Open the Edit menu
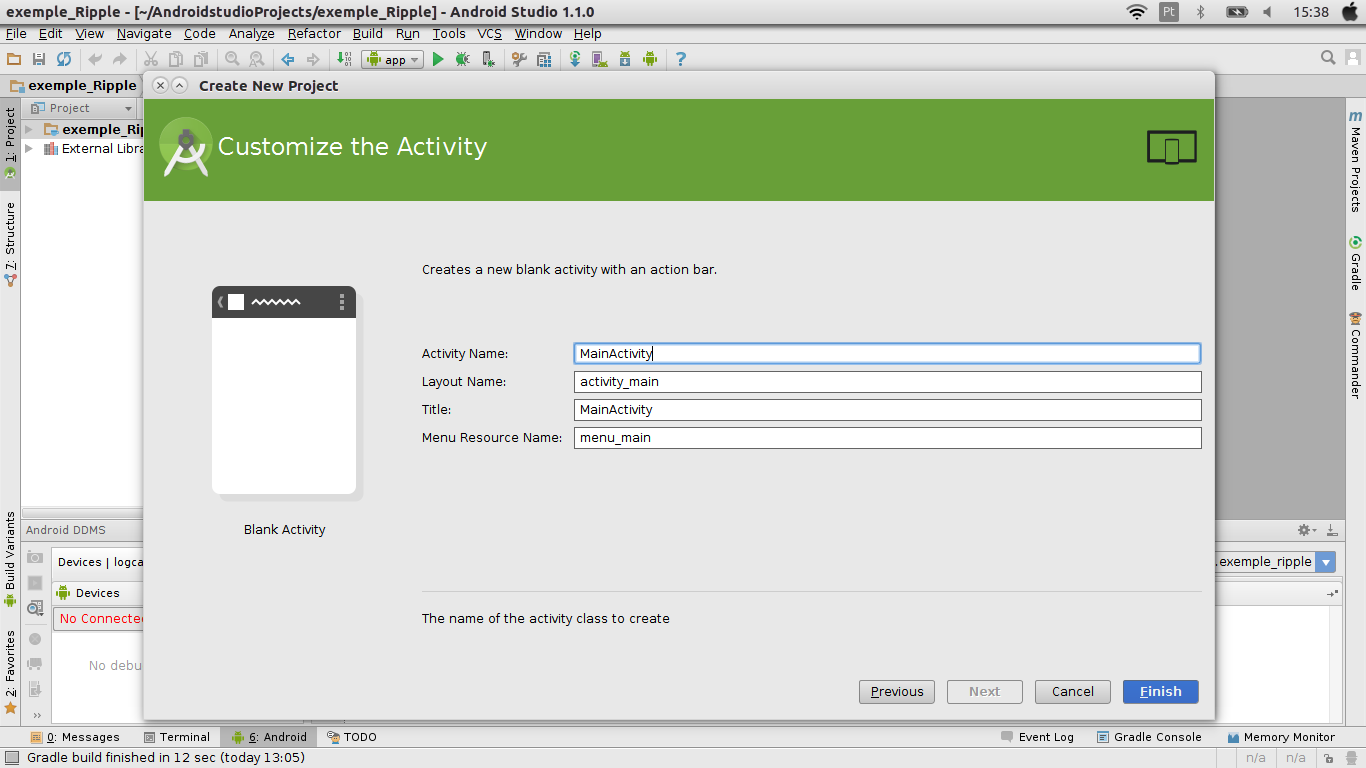 (51, 33)
